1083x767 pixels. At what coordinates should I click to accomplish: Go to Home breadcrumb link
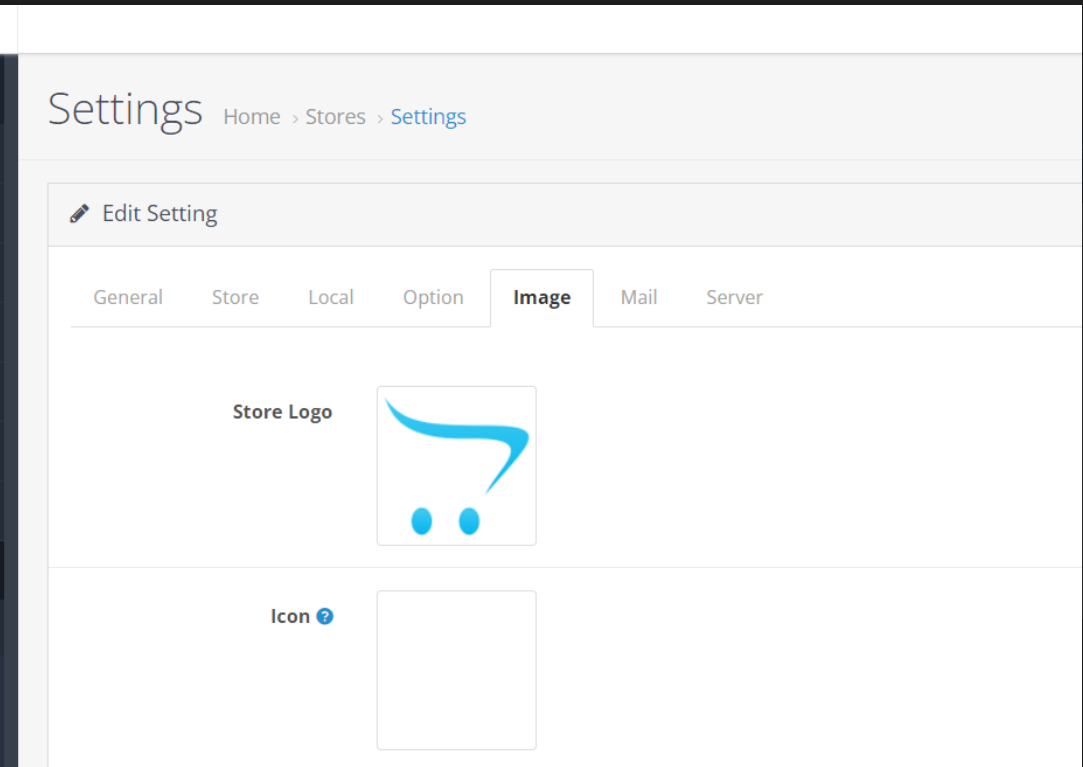point(251,117)
